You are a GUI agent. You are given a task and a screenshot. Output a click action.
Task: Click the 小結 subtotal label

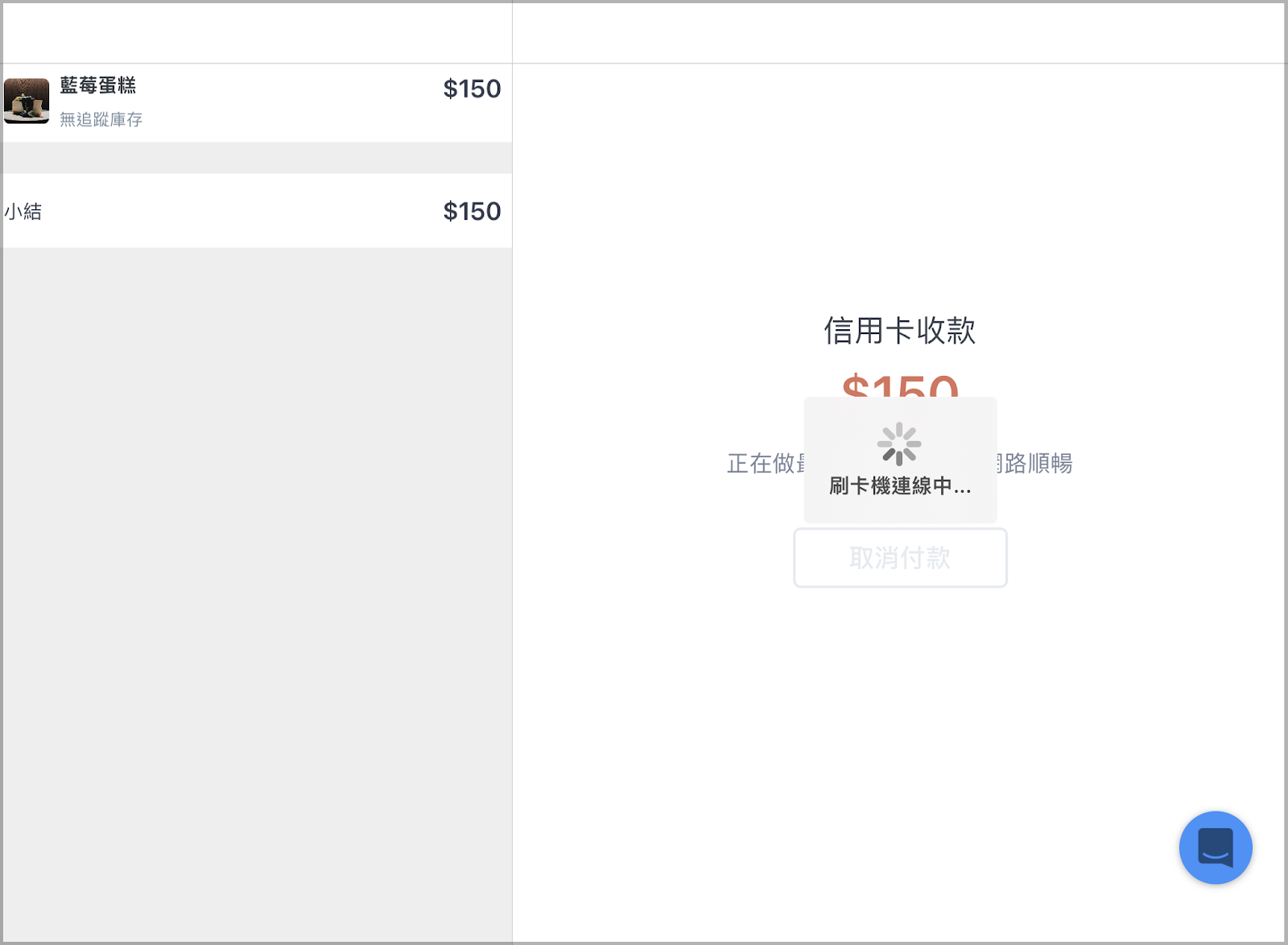click(x=23, y=212)
